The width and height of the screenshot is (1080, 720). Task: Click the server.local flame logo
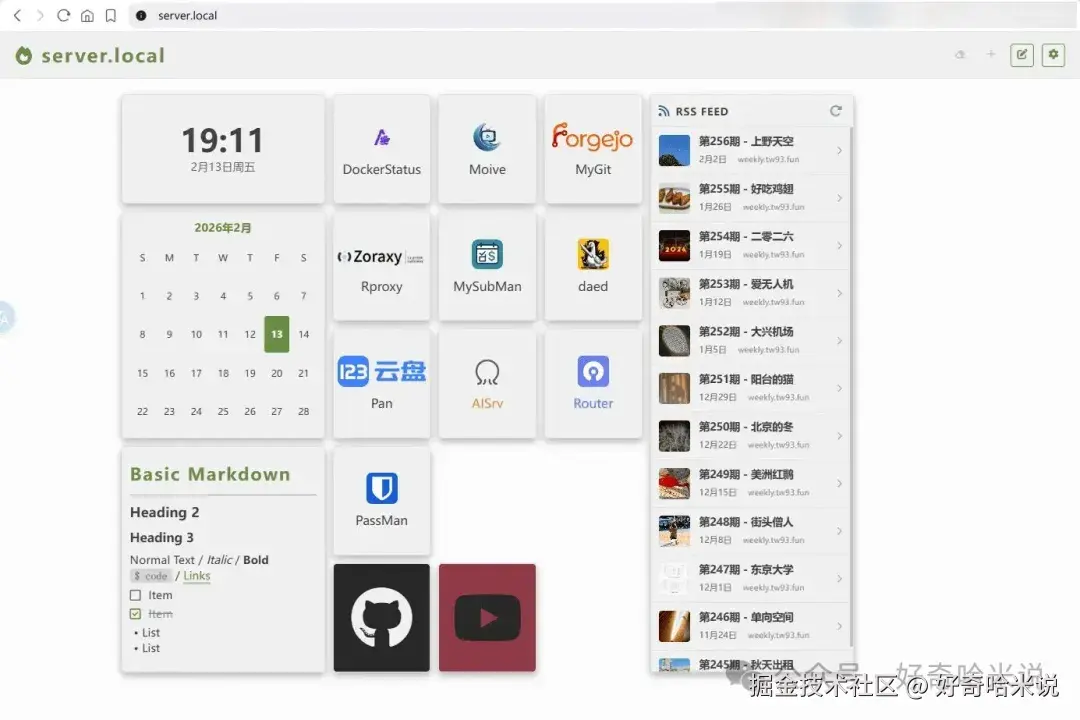pyautogui.click(x=24, y=55)
